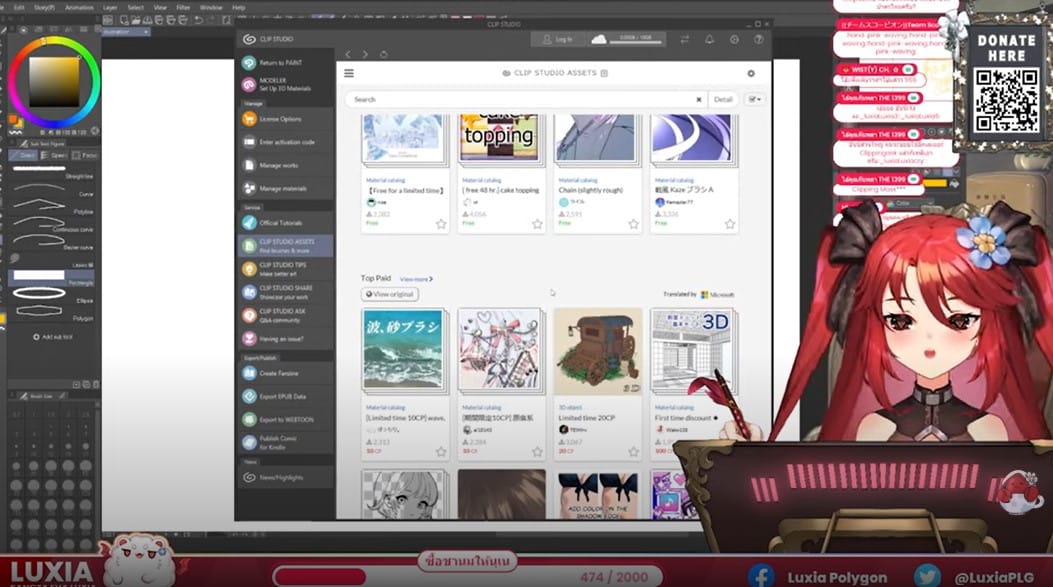Image resolution: width=1053 pixels, height=587 pixels.
Task: Reload the Clip Studio Assets page
Action: pyautogui.click(x=383, y=54)
